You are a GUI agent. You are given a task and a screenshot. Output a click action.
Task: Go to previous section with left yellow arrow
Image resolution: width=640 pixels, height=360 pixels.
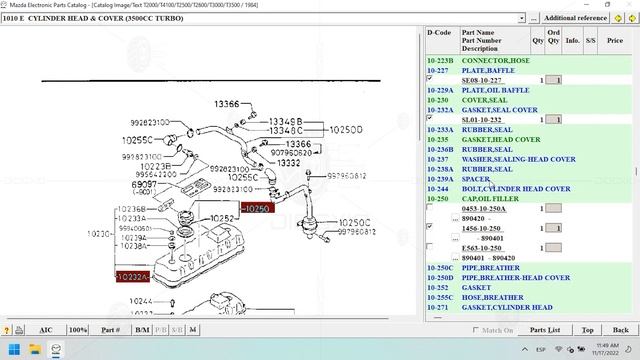point(618,18)
